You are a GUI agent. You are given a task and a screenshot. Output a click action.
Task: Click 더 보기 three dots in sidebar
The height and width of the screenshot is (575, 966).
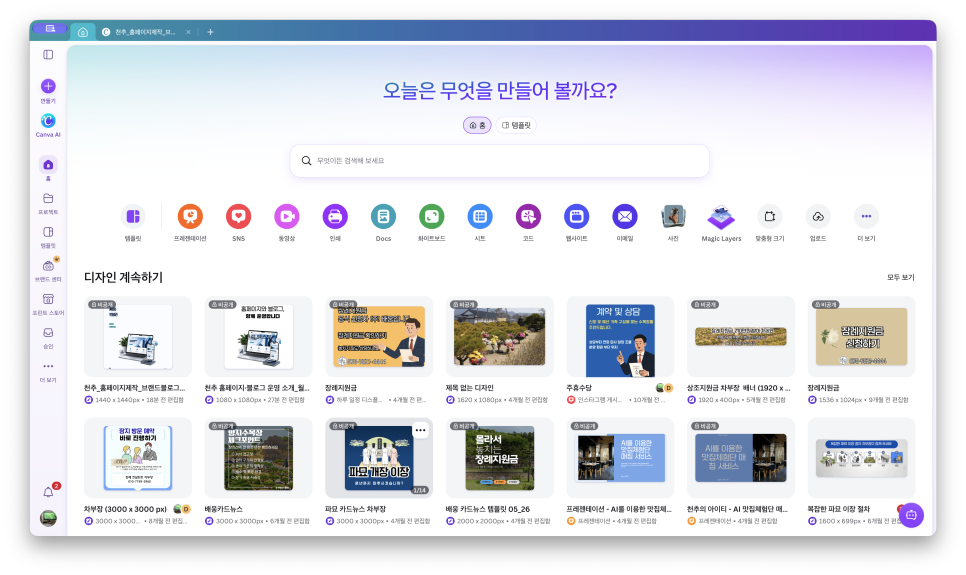click(48, 366)
